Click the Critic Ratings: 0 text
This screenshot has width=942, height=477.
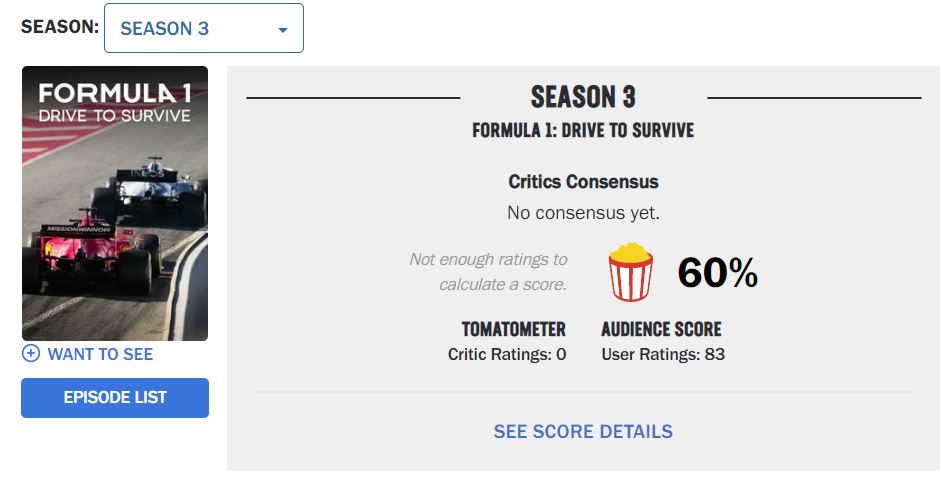click(x=507, y=354)
